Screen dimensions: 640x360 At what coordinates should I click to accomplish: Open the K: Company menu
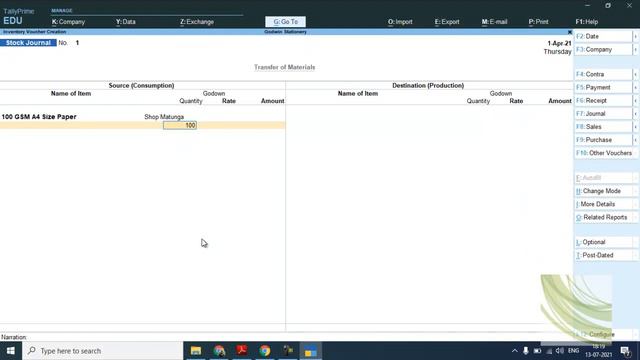click(x=68, y=22)
